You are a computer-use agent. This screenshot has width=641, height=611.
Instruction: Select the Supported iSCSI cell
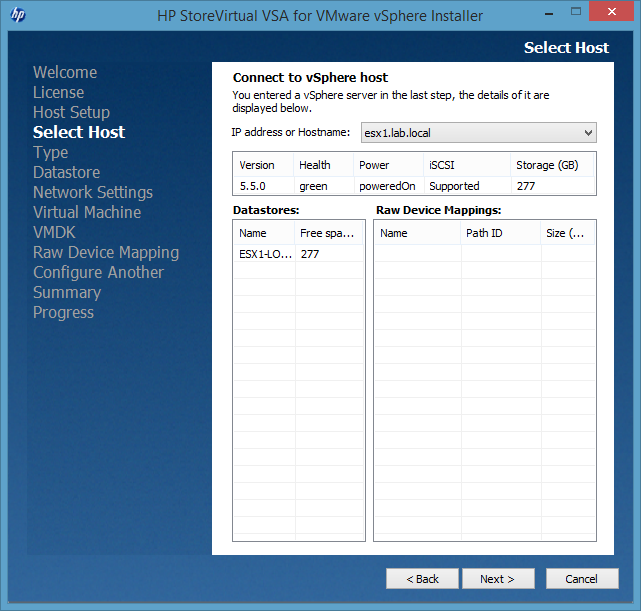(467, 186)
